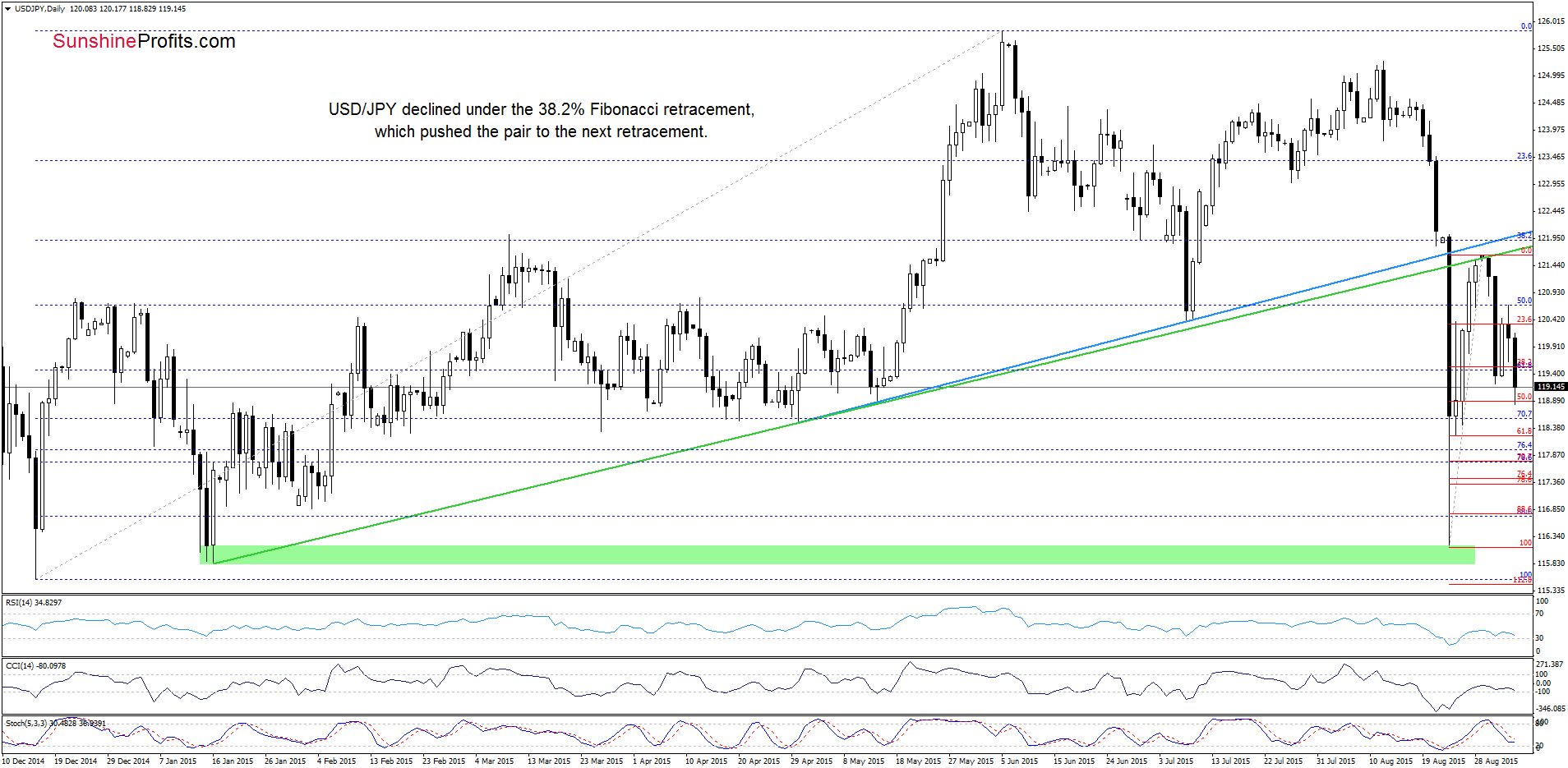
Task: Click the 121.440 price axis label
Action: click(x=1551, y=265)
